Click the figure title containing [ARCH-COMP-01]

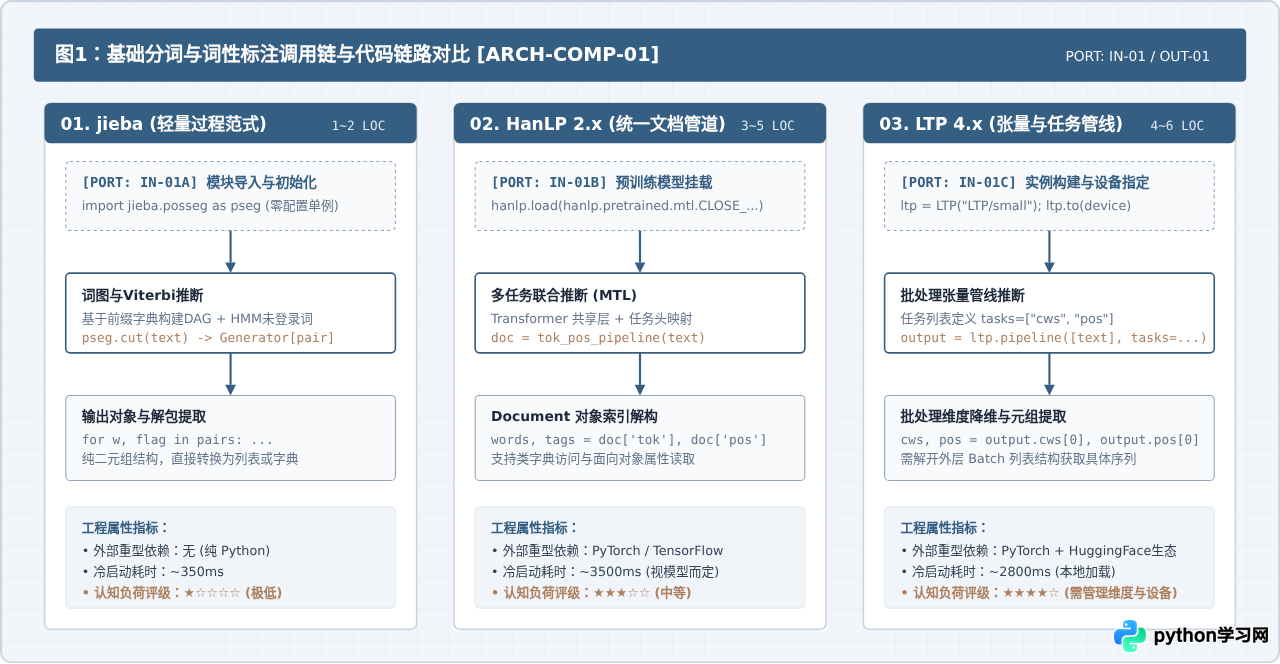tap(357, 55)
